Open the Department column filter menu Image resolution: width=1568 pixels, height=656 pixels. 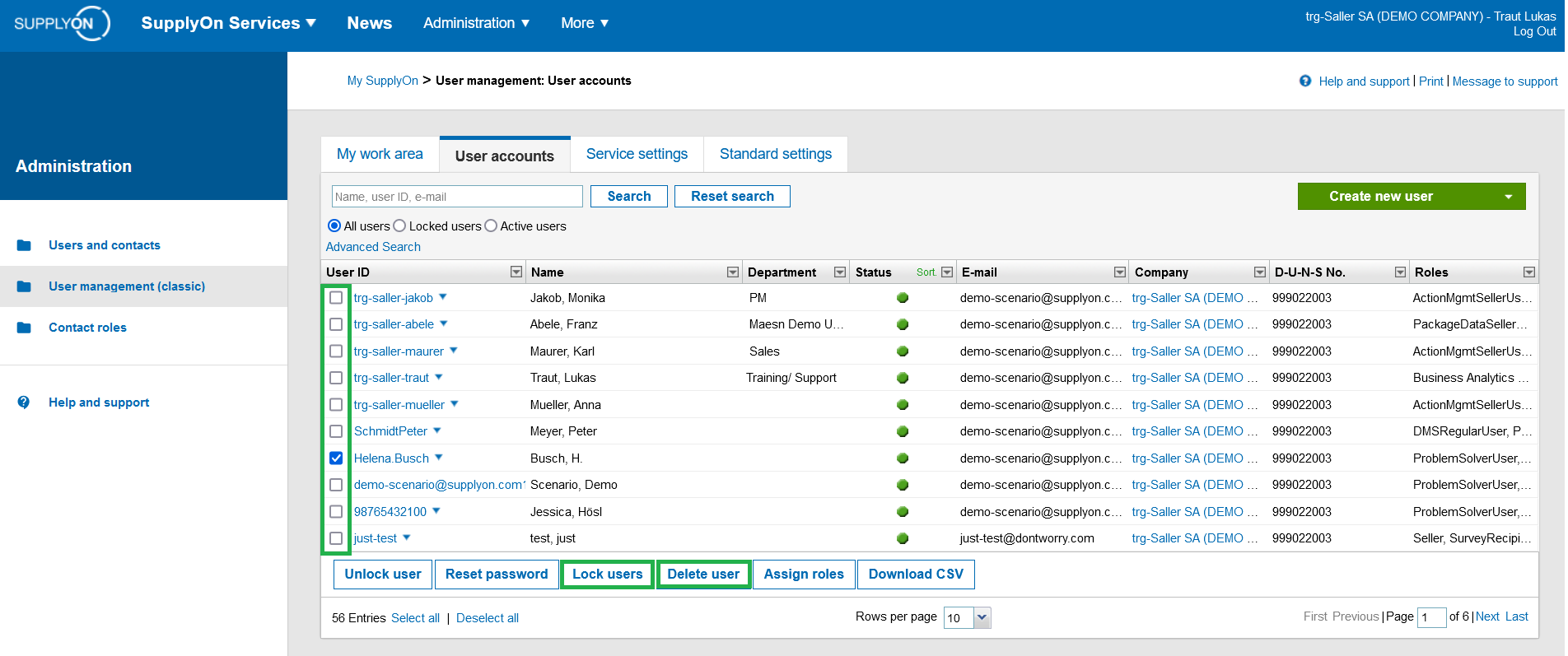coord(840,272)
